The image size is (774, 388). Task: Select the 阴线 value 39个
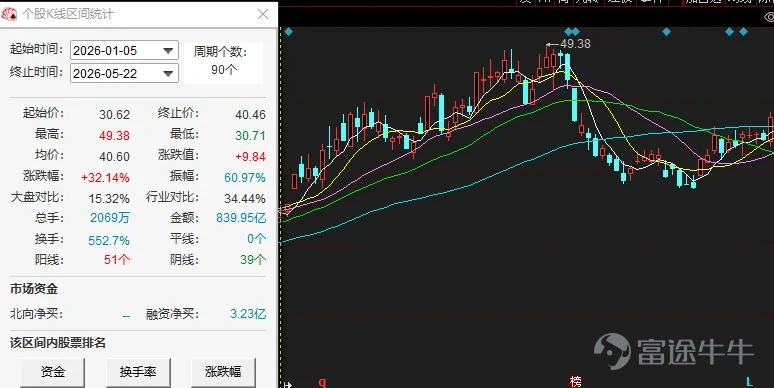(x=253, y=260)
